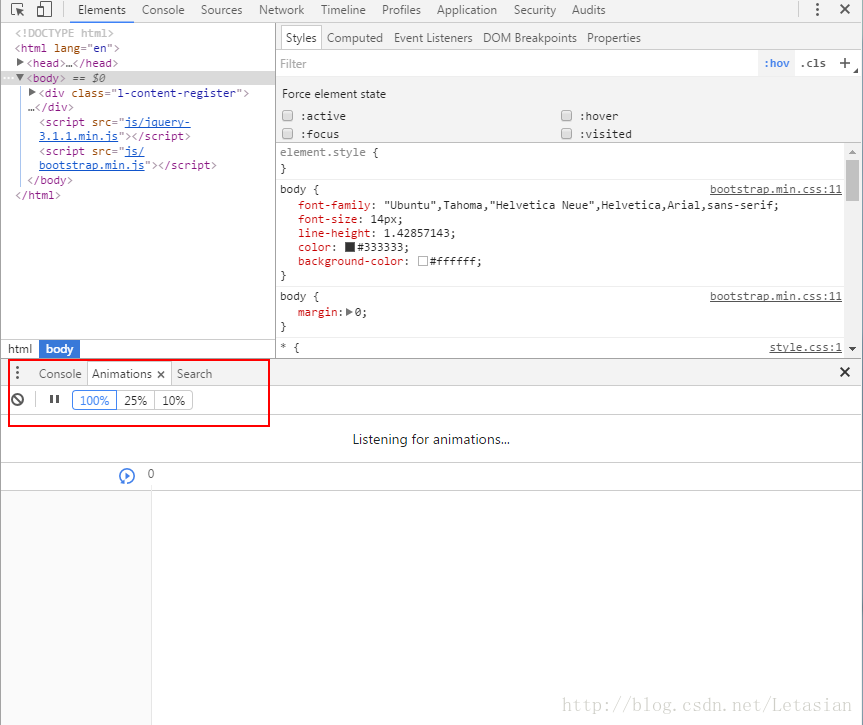Pause all animations
The width and height of the screenshot is (863, 725).
pyautogui.click(x=54, y=400)
